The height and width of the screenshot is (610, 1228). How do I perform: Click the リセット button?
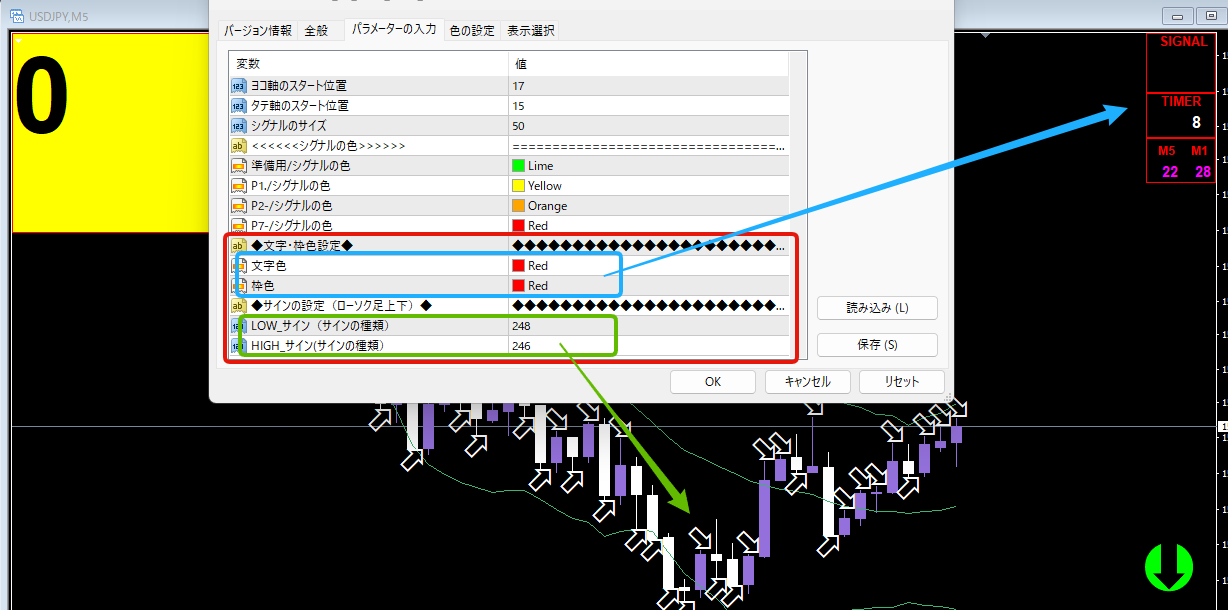901,382
